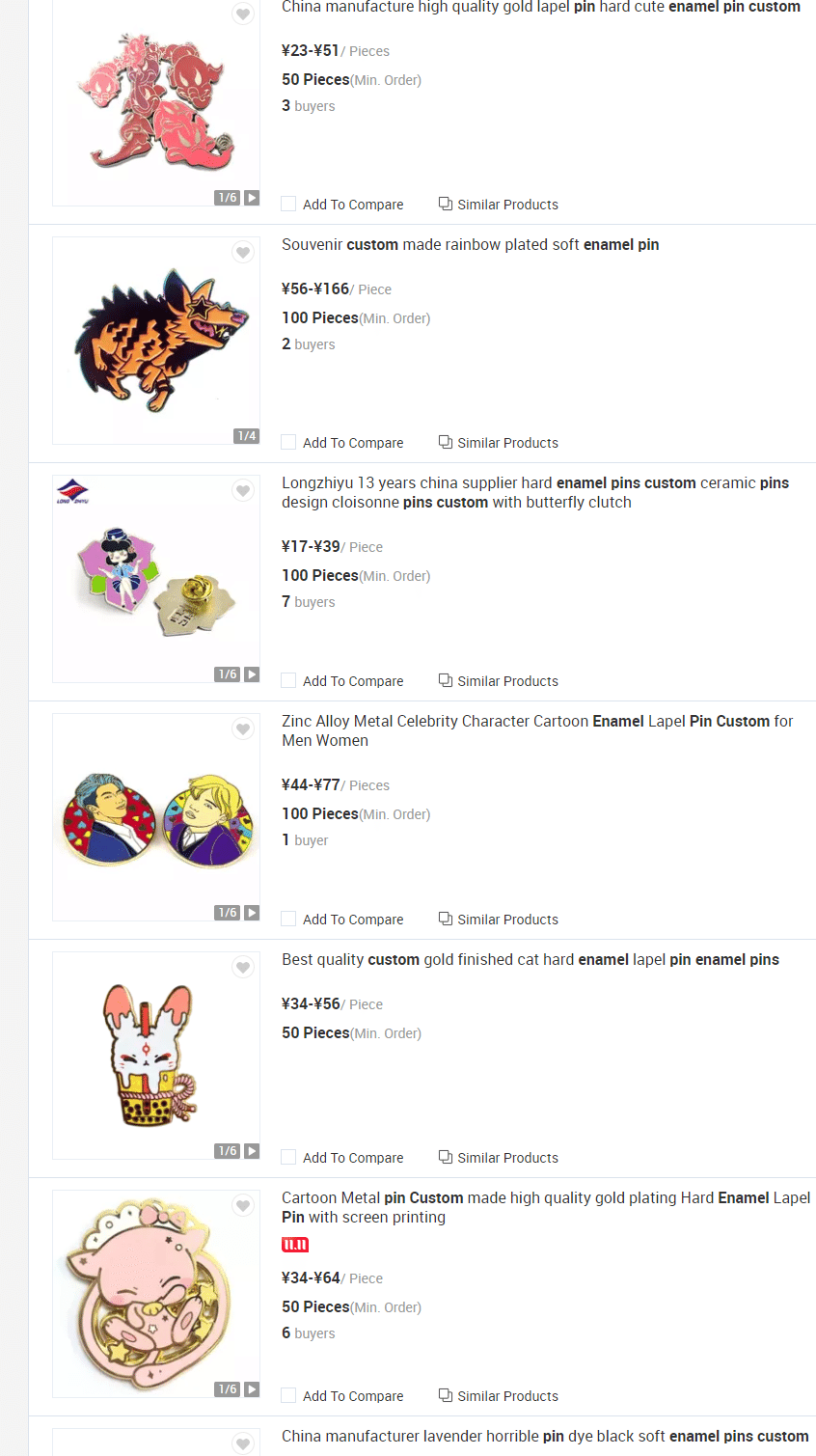Open the pink pig pin product image
The width and height of the screenshot is (816, 1456).
154,1293
